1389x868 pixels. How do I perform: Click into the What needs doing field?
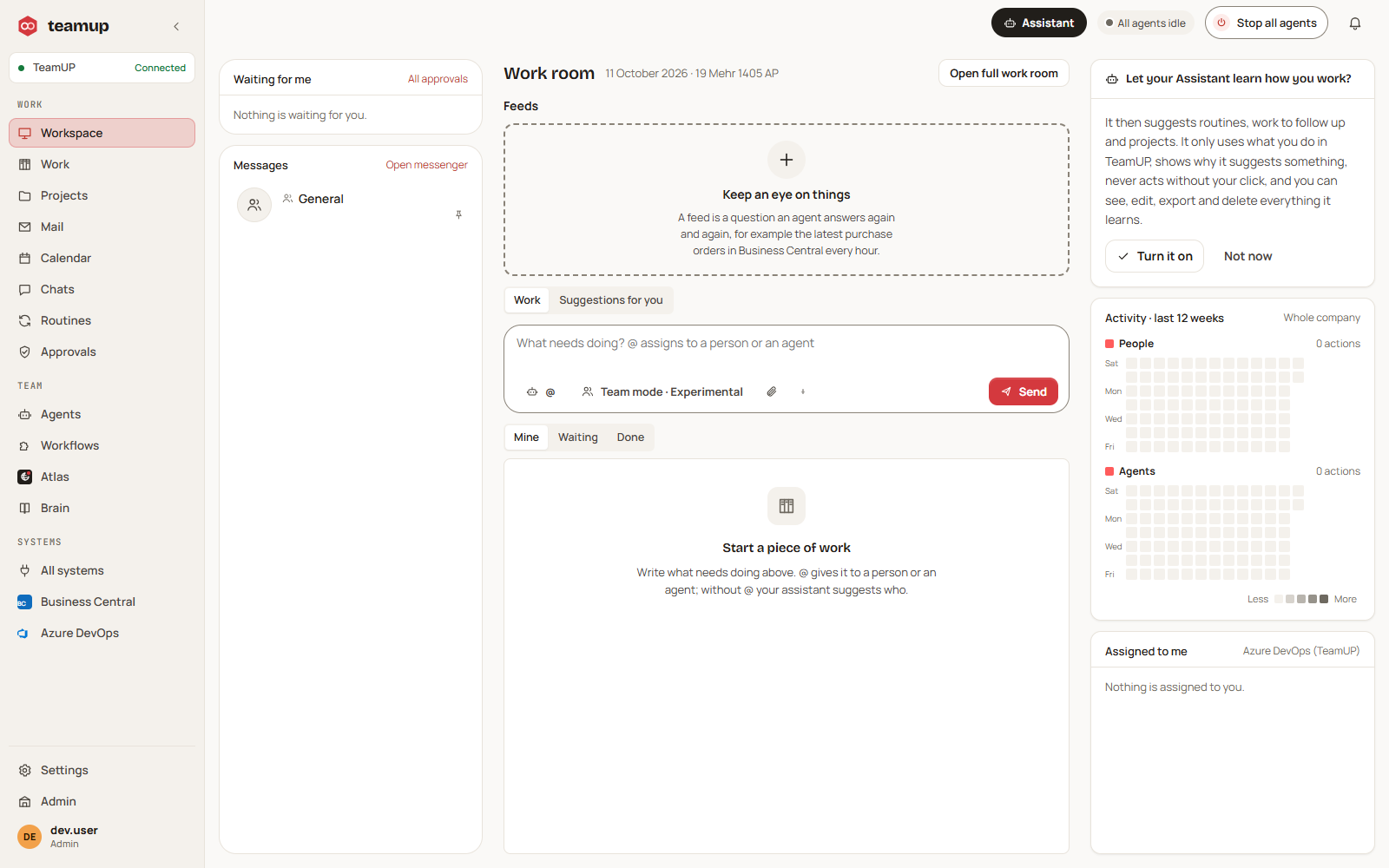tap(786, 344)
